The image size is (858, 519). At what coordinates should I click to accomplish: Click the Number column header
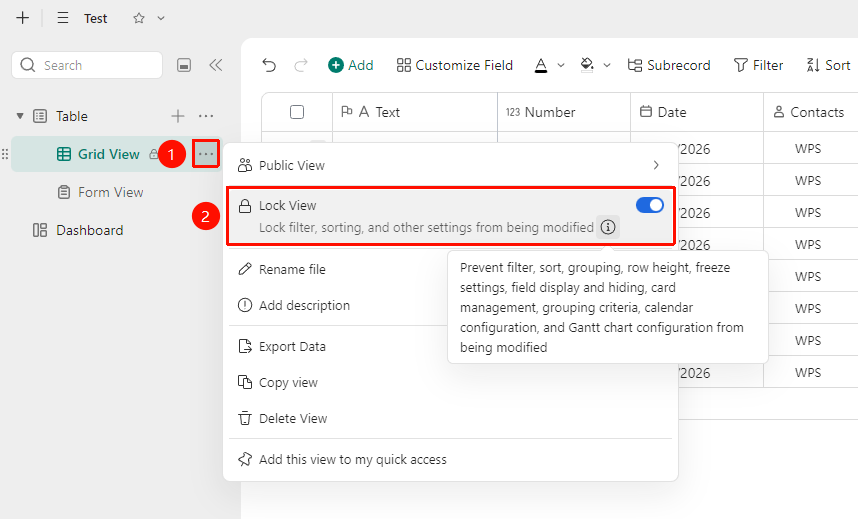point(564,112)
